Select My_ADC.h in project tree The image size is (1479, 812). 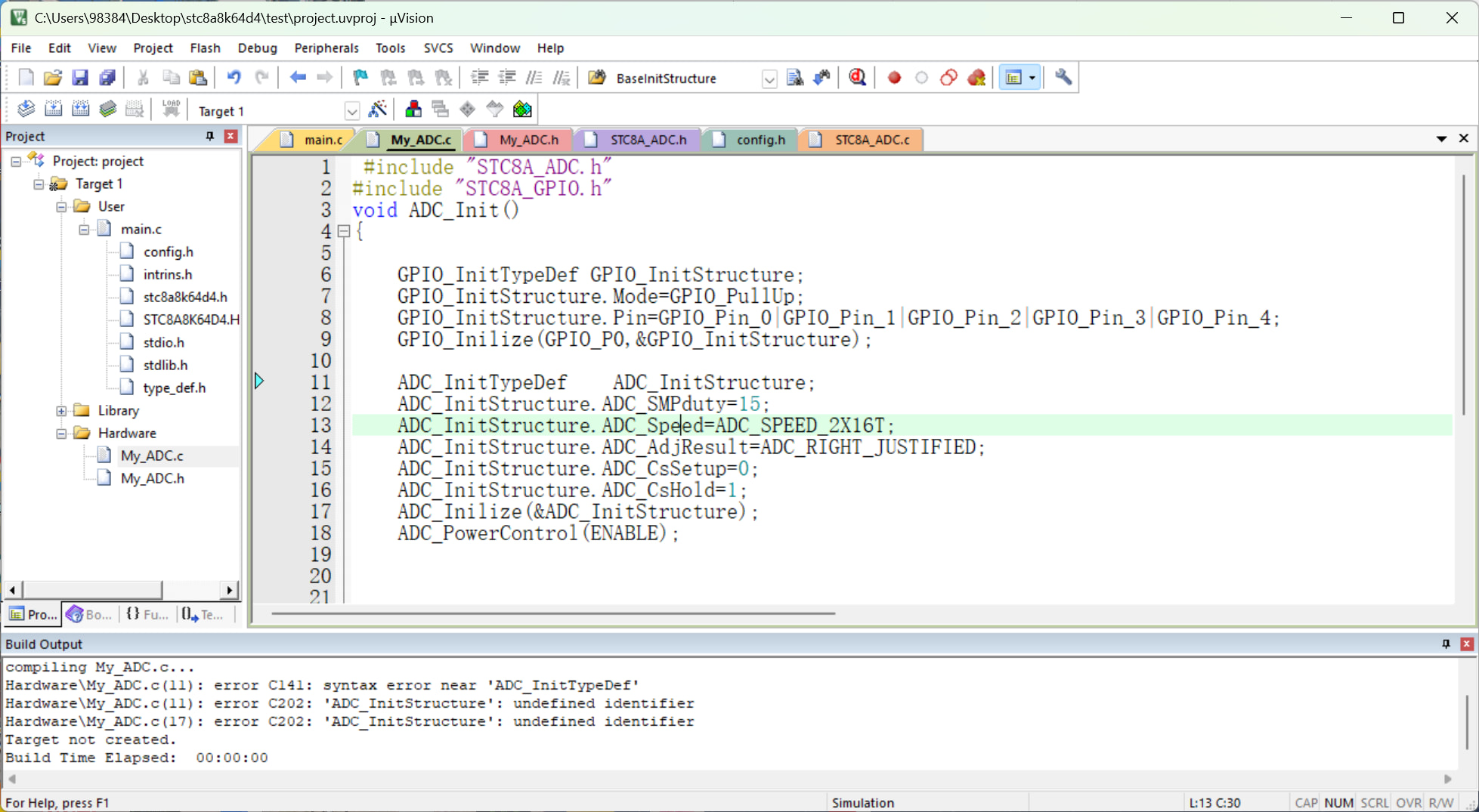coord(152,478)
